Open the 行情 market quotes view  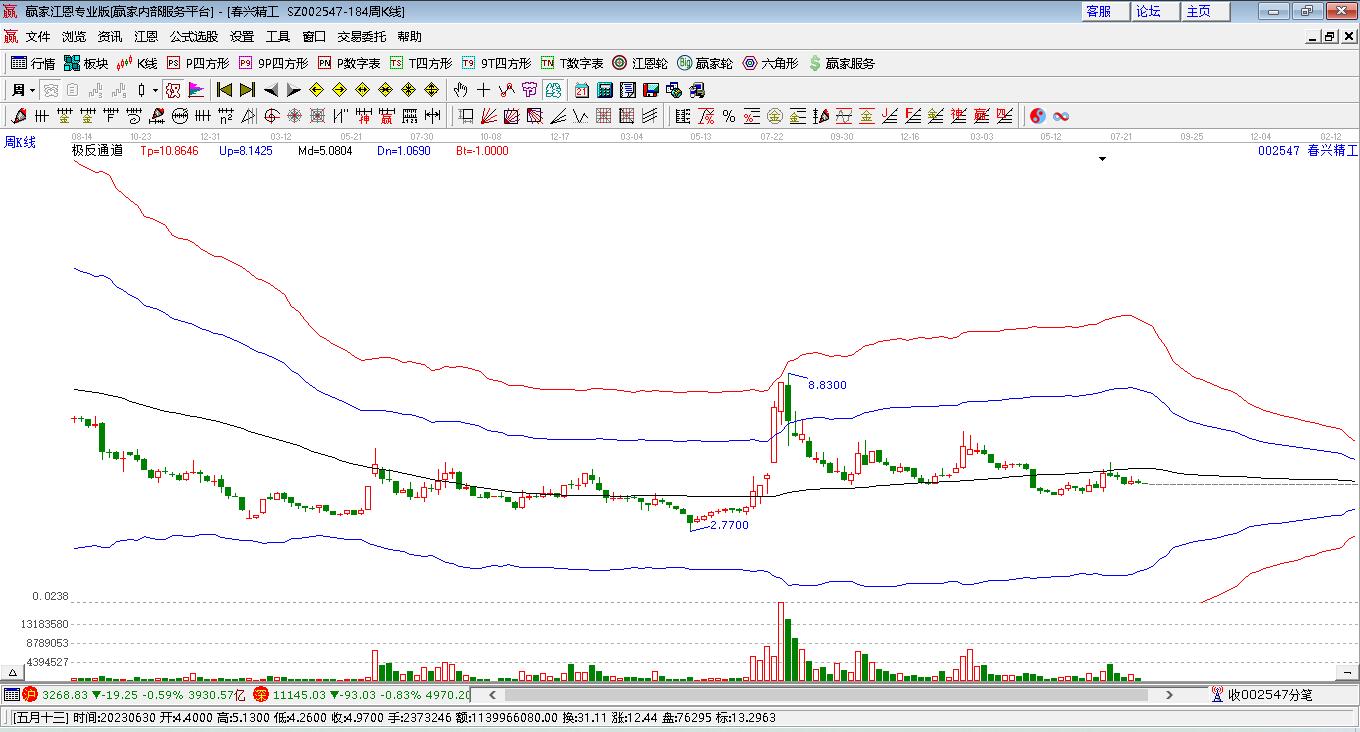point(32,63)
